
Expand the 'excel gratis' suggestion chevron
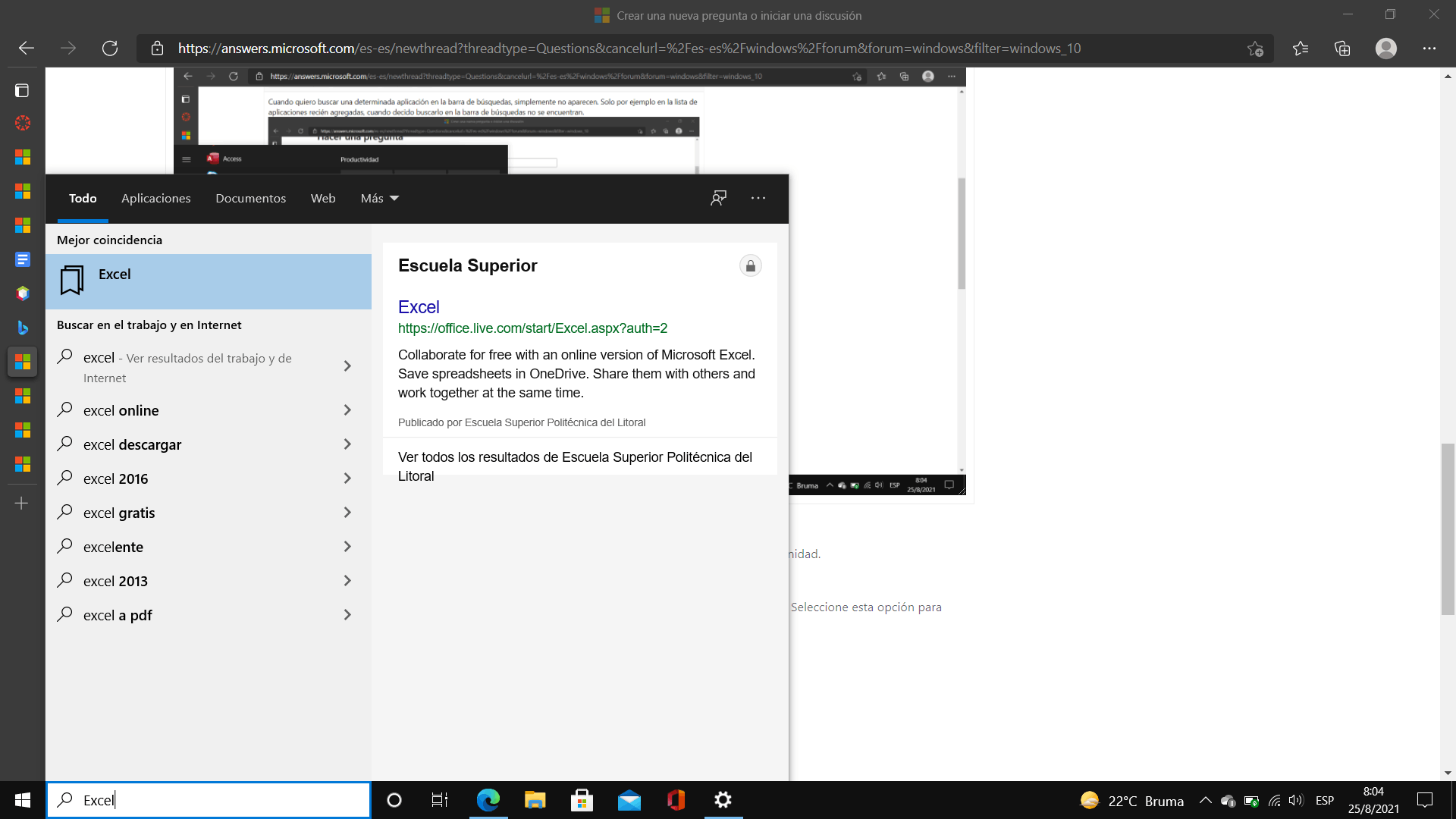coord(347,513)
